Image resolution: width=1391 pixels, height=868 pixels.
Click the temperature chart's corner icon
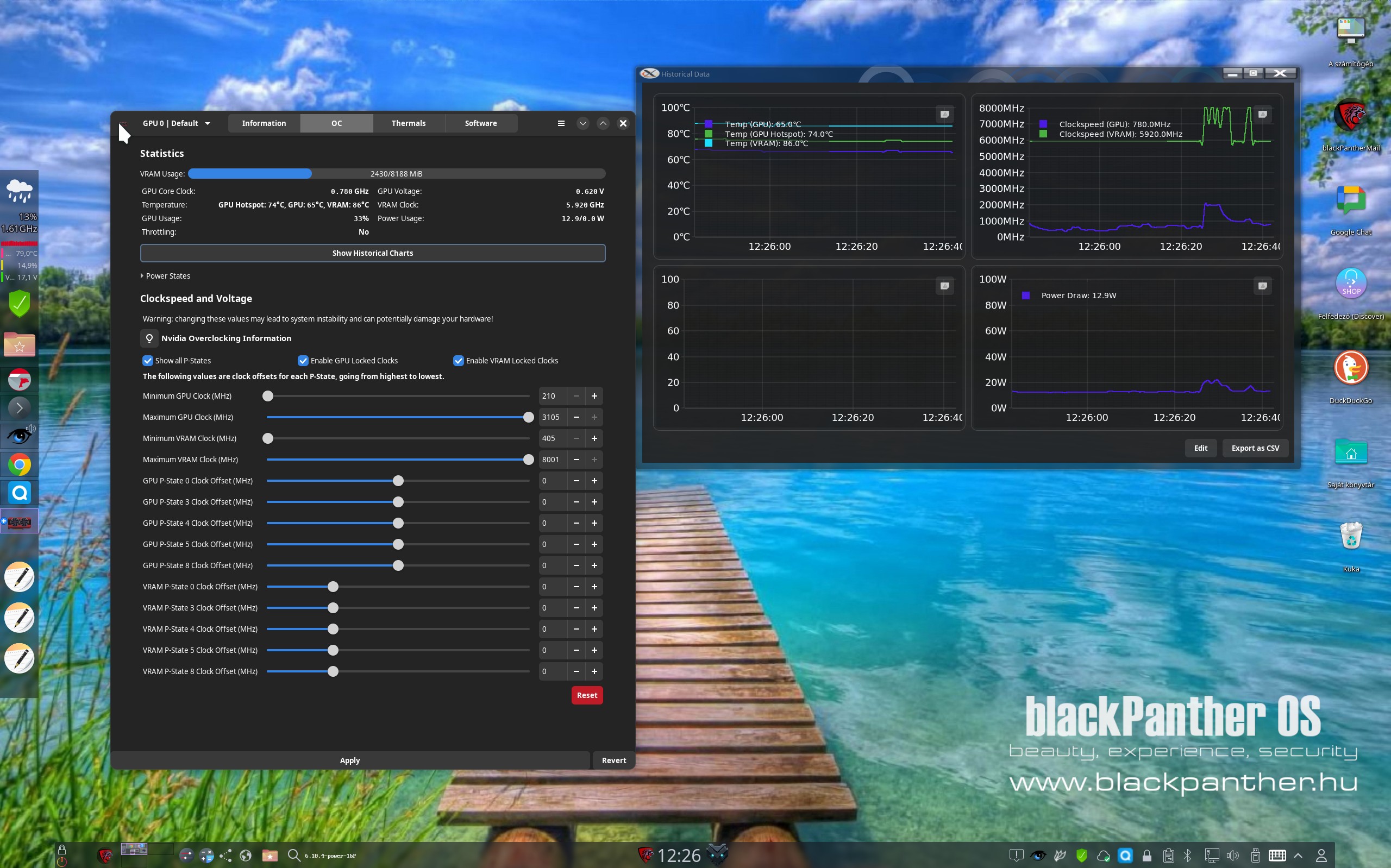point(944,114)
